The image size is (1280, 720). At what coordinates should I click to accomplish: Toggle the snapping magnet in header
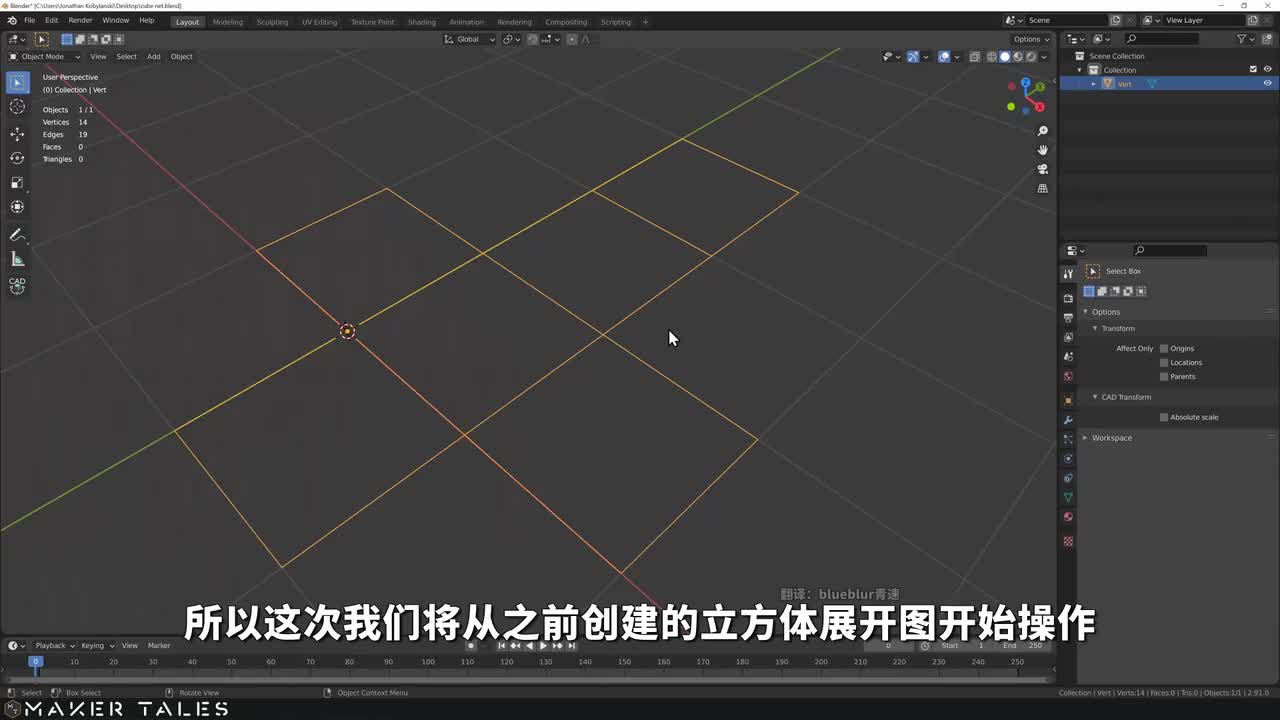(532, 39)
